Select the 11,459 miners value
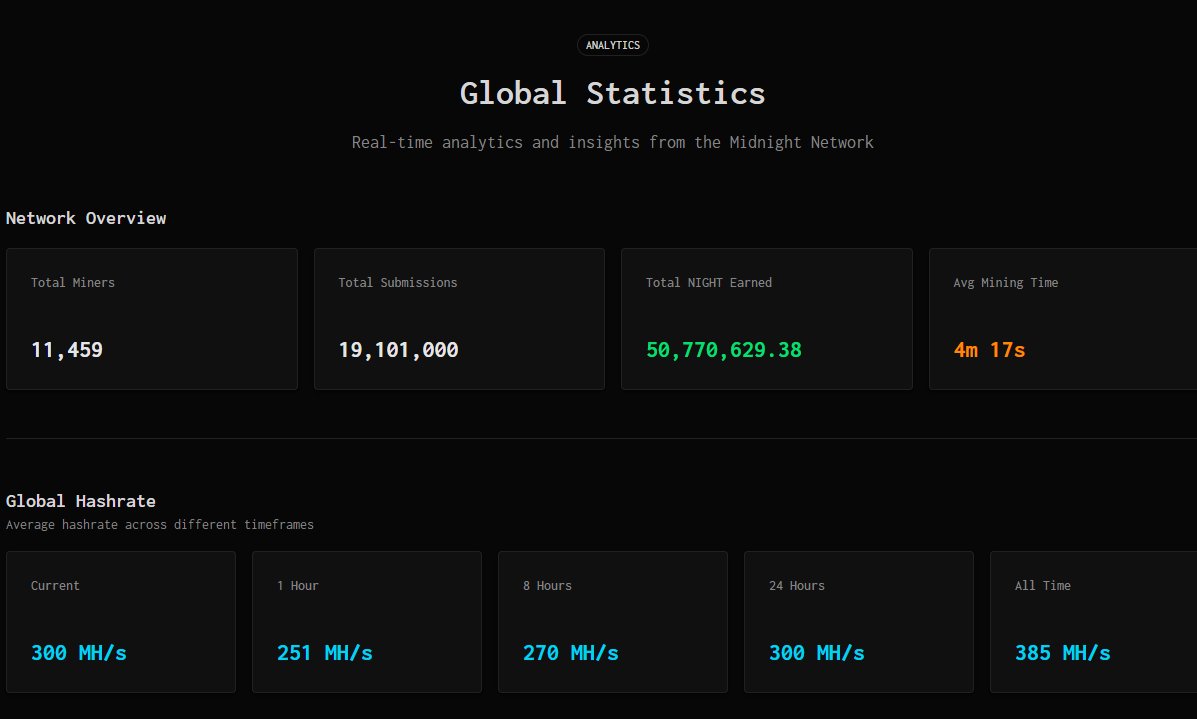Image resolution: width=1197 pixels, height=719 pixels. (66, 350)
